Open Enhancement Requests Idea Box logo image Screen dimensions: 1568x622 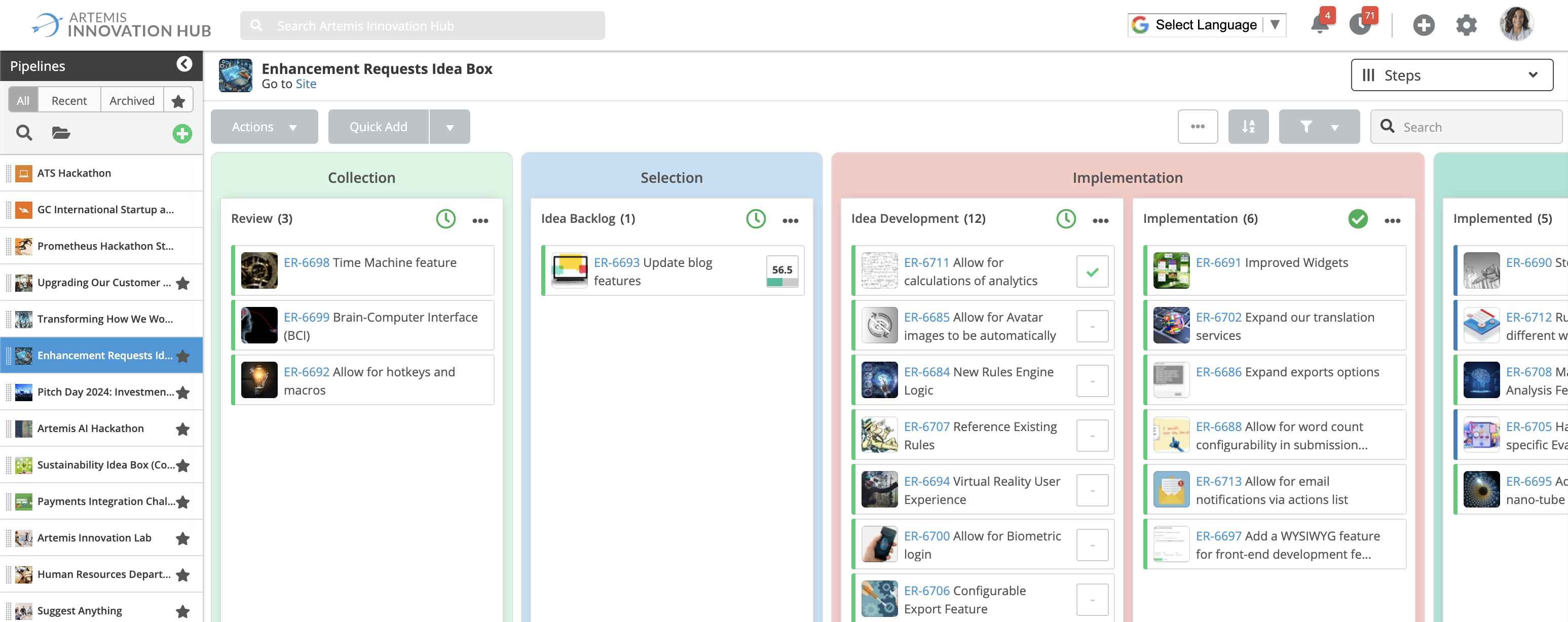pyautogui.click(x=236, y=75)
